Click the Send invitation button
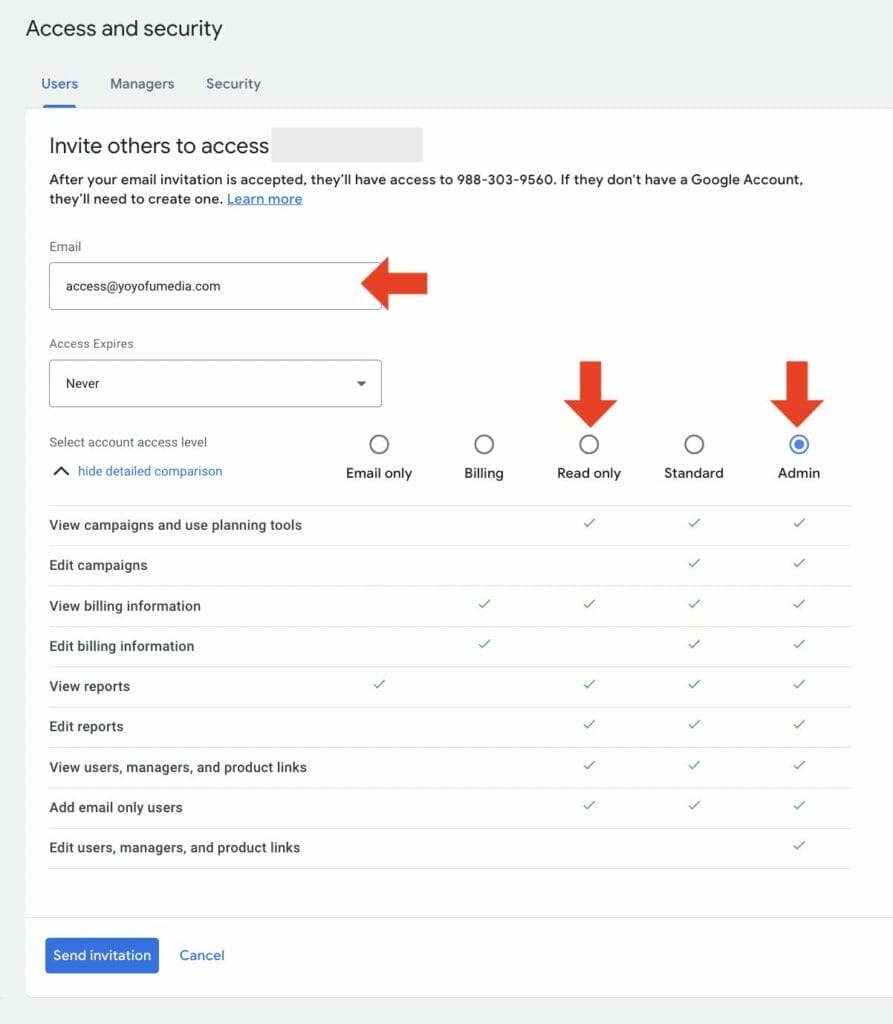Screen dimensions: 893x1024 tap(102, 955)
